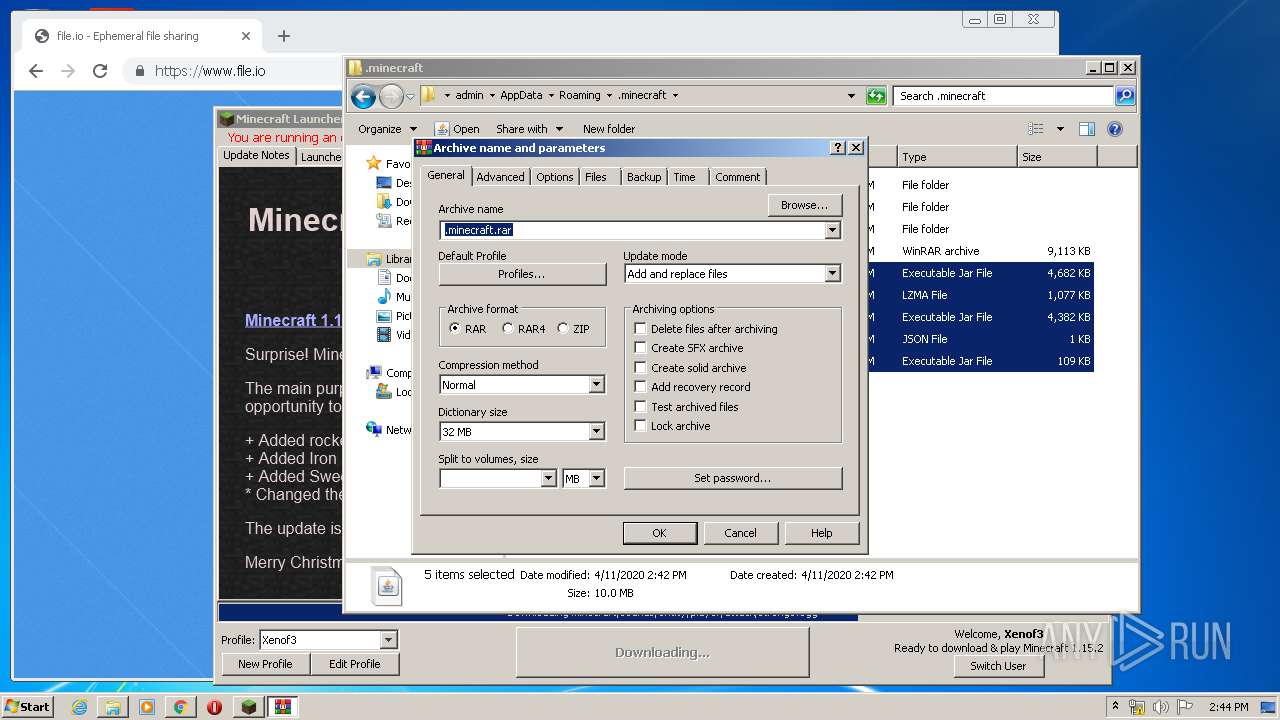The image size is (1280, 720).
Task: Enable Delete files after archiving
Action: pyautogui.click(x=640, y=329)
